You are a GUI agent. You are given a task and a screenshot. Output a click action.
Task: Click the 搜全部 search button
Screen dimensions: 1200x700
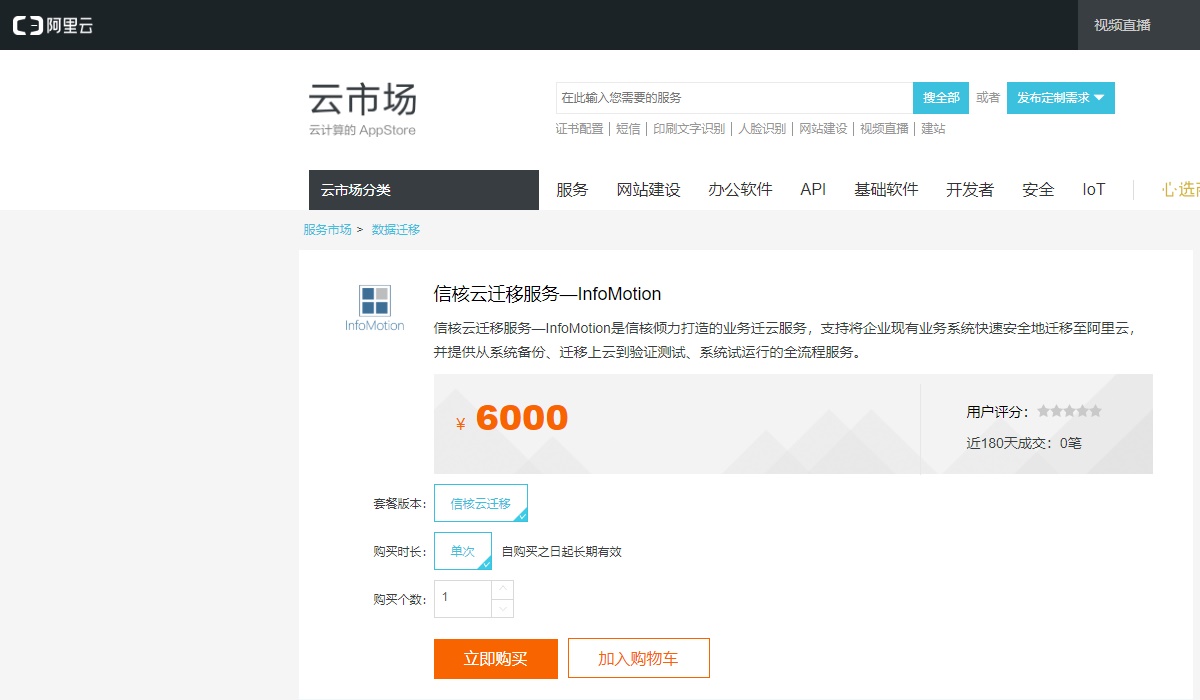(x=941, y=98)
